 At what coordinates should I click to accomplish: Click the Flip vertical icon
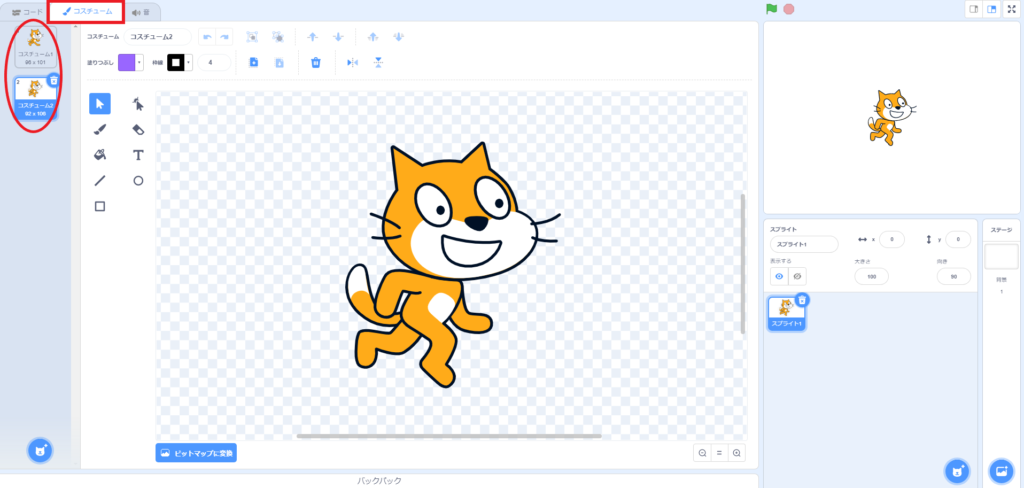coord(378,63)
